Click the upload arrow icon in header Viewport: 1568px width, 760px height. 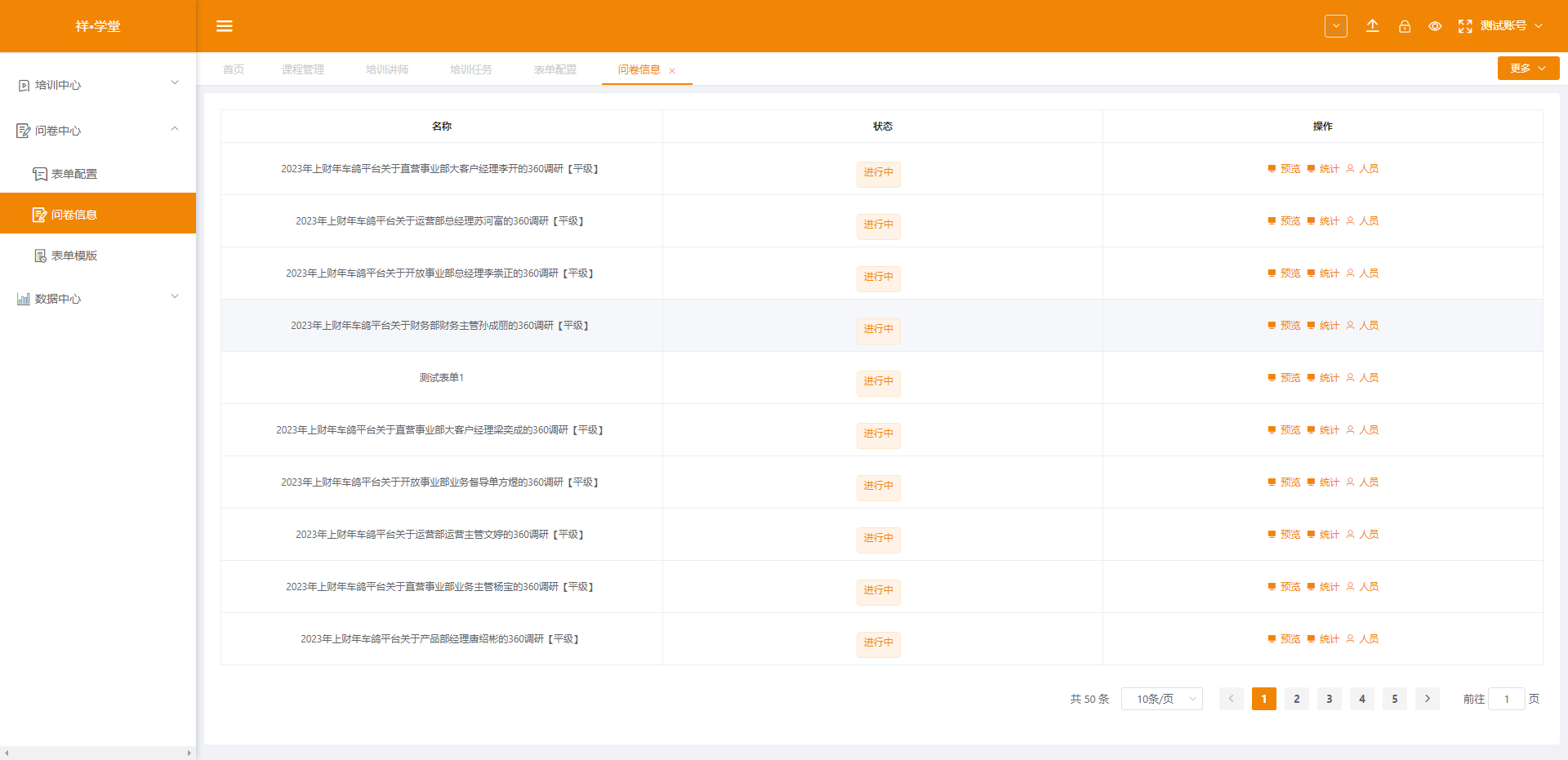click(1373, 26)
